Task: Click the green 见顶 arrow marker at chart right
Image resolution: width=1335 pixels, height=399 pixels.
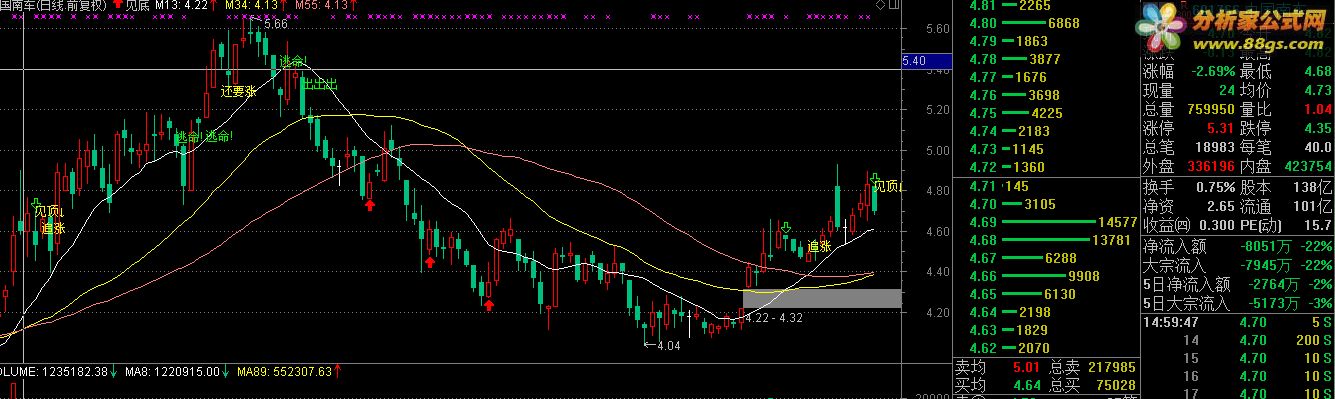Action: [x=873, y=176]
